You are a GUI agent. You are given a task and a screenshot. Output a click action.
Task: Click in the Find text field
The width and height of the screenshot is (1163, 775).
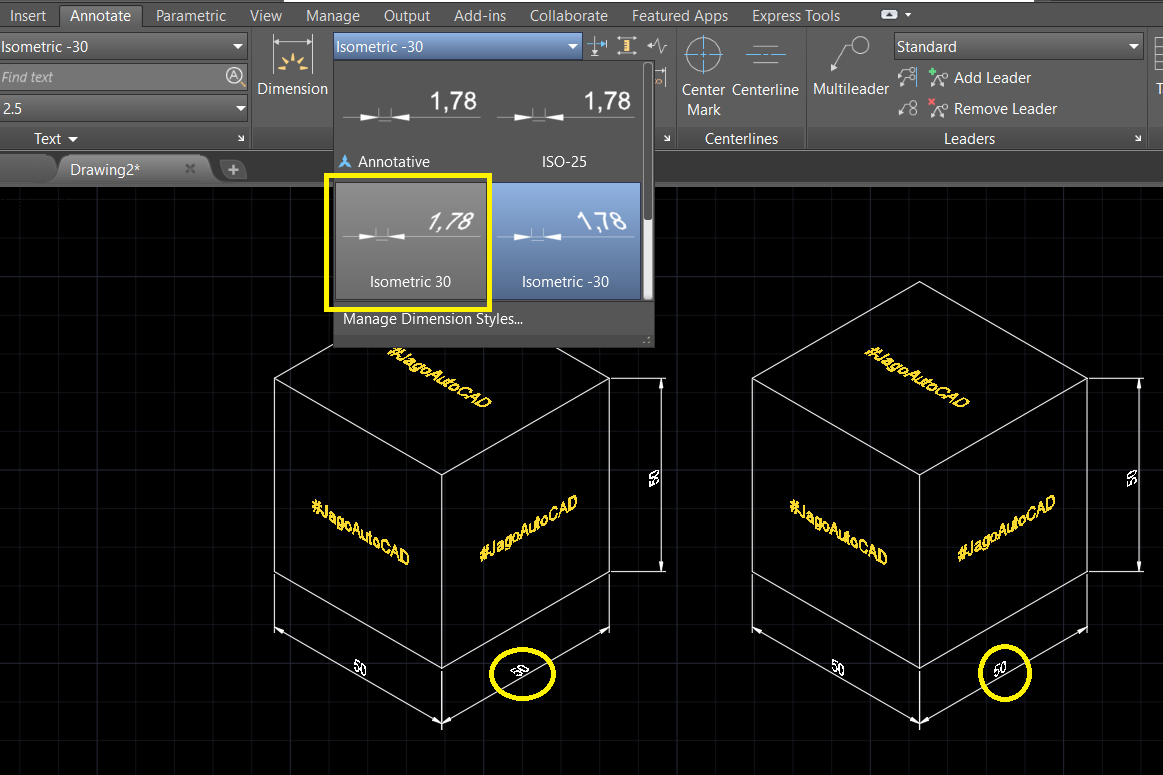(111, 77)
